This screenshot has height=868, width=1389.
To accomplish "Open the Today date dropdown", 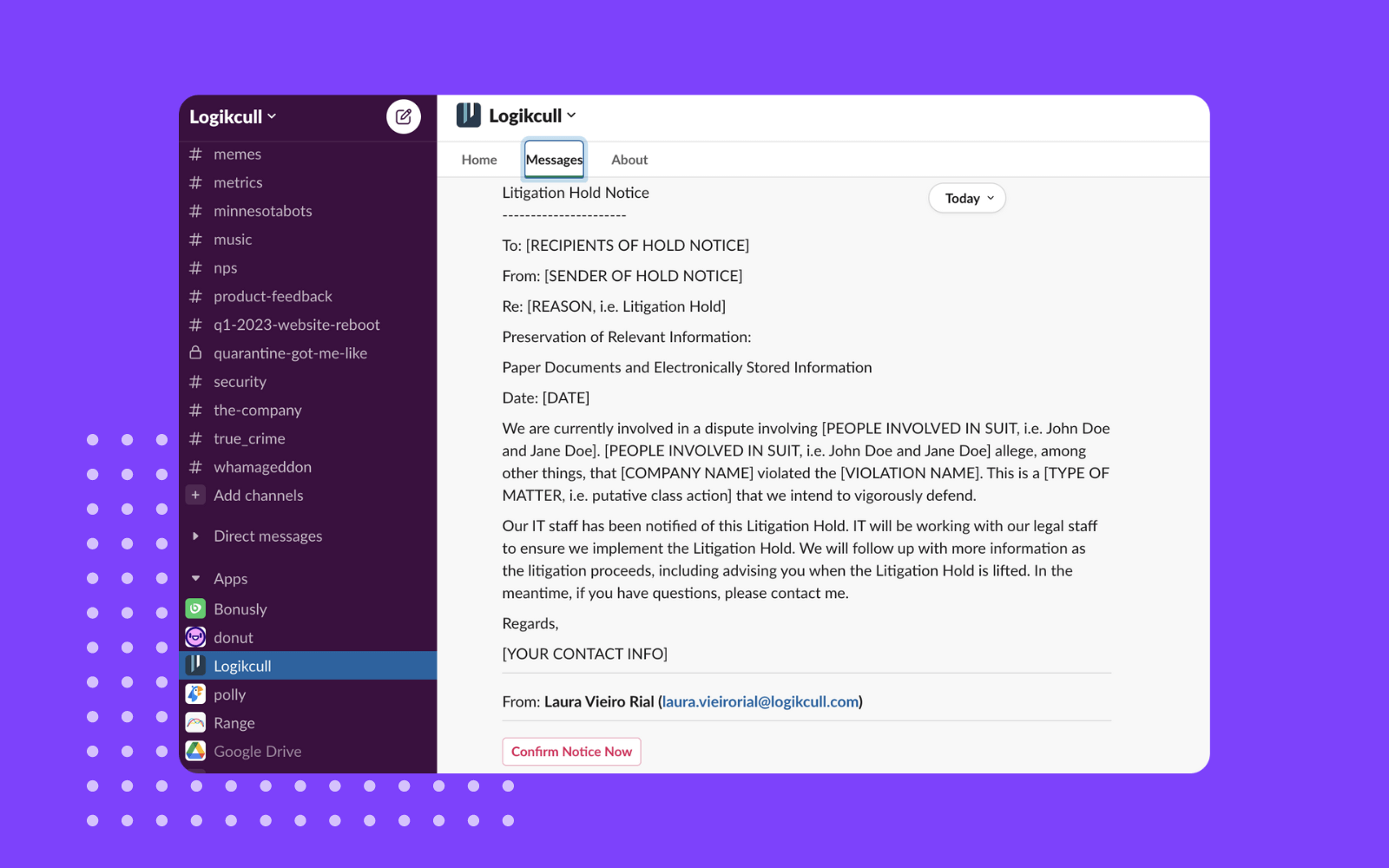I will [x=966, y=198].
